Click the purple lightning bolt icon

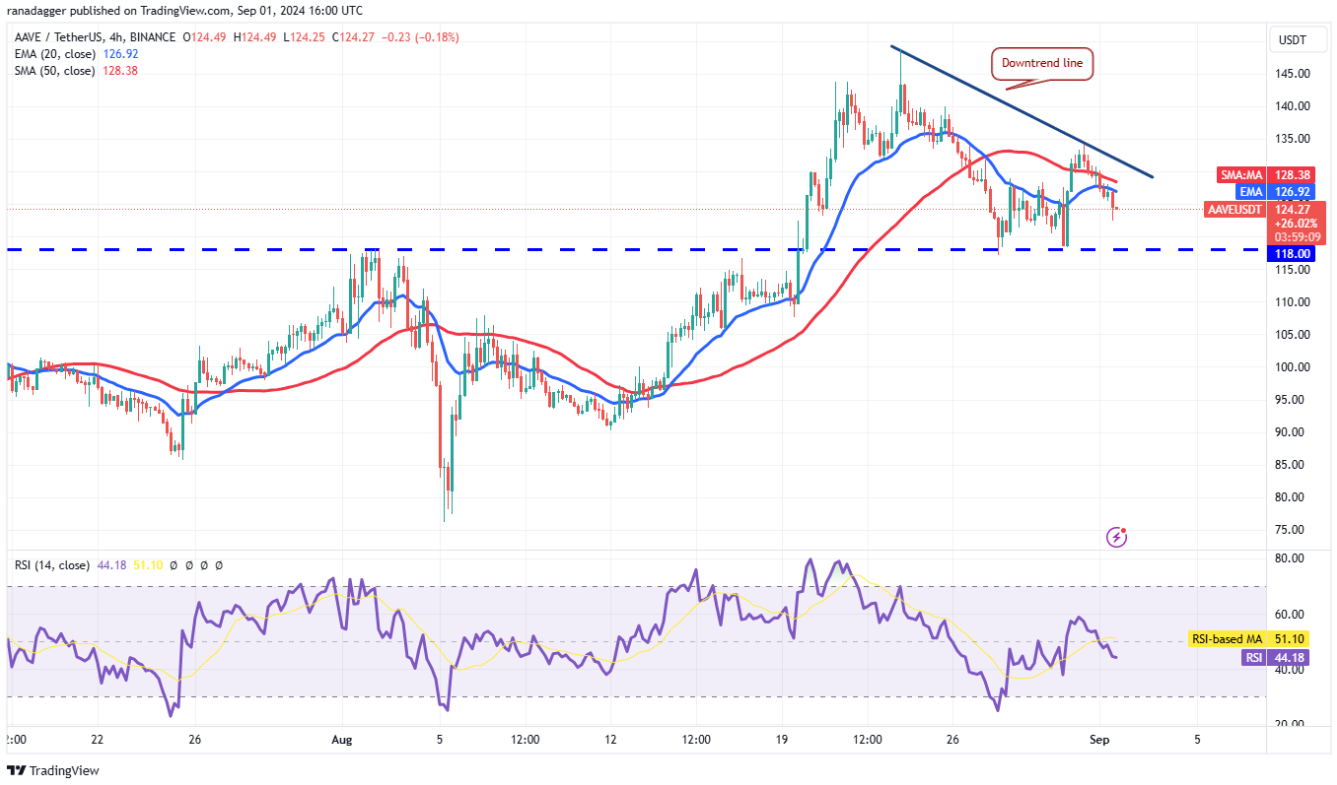[1117, 538]
